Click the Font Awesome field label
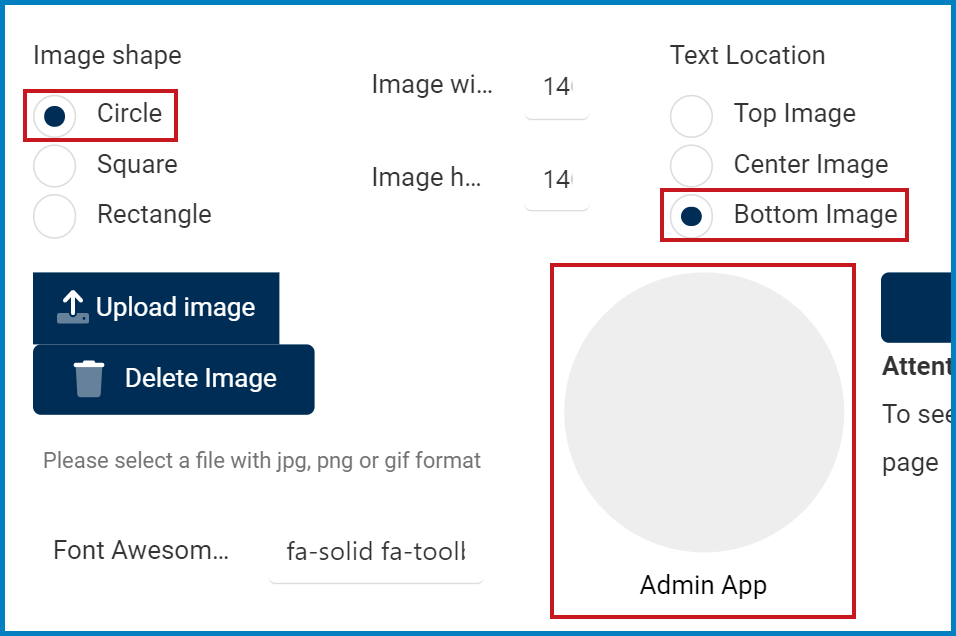956x636 pixels. [141, 550]
